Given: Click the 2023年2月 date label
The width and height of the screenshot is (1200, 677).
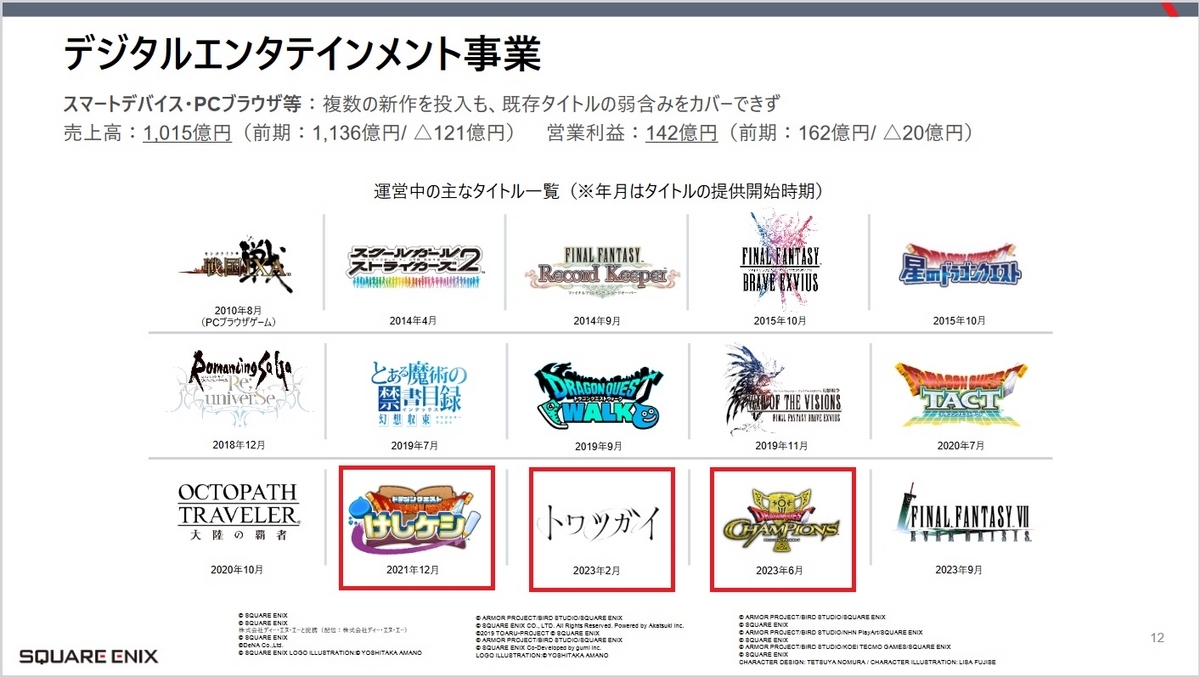Looking at the screenshot, I should click(x=597, y=569).
